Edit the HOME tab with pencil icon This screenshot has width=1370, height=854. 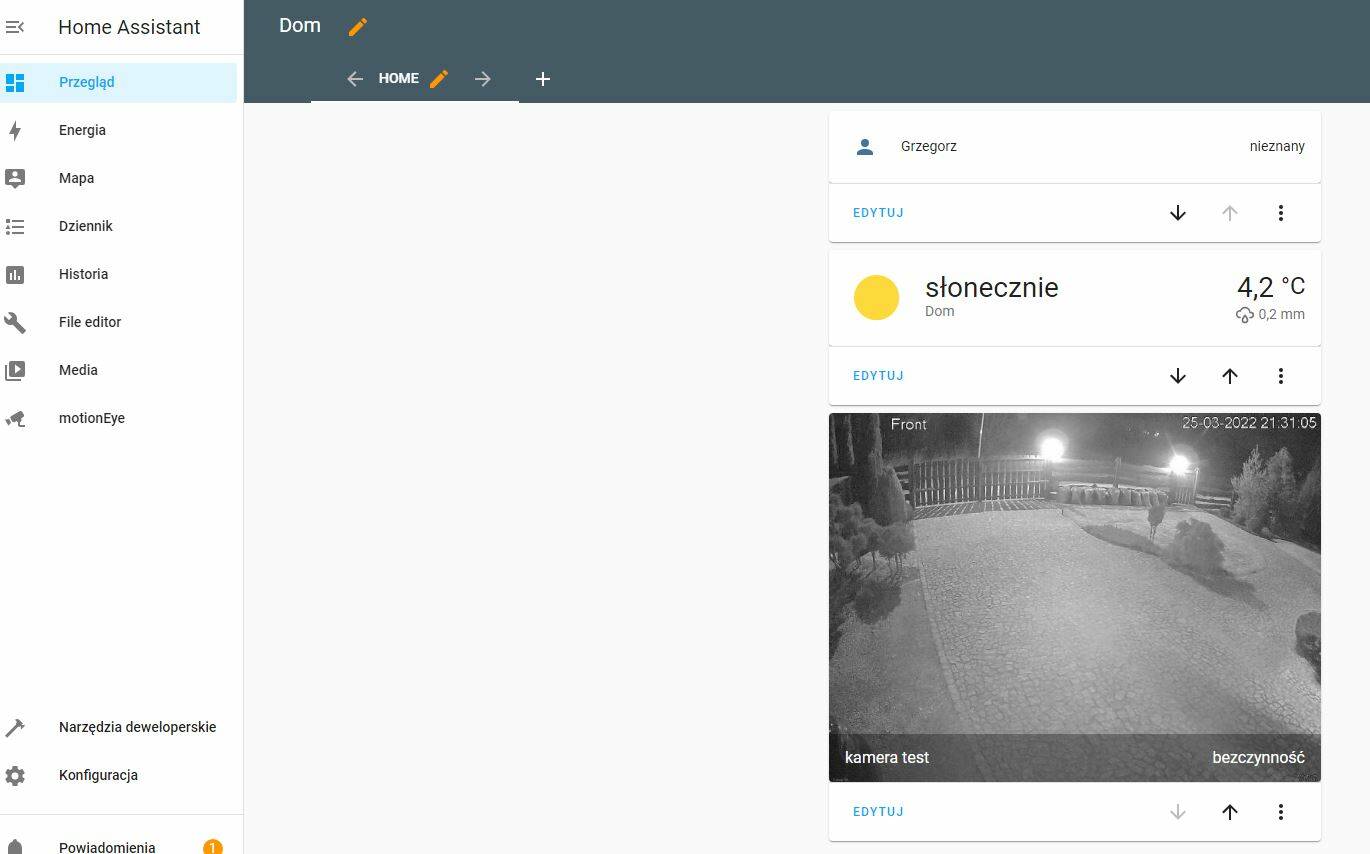(x=439, y=79)
